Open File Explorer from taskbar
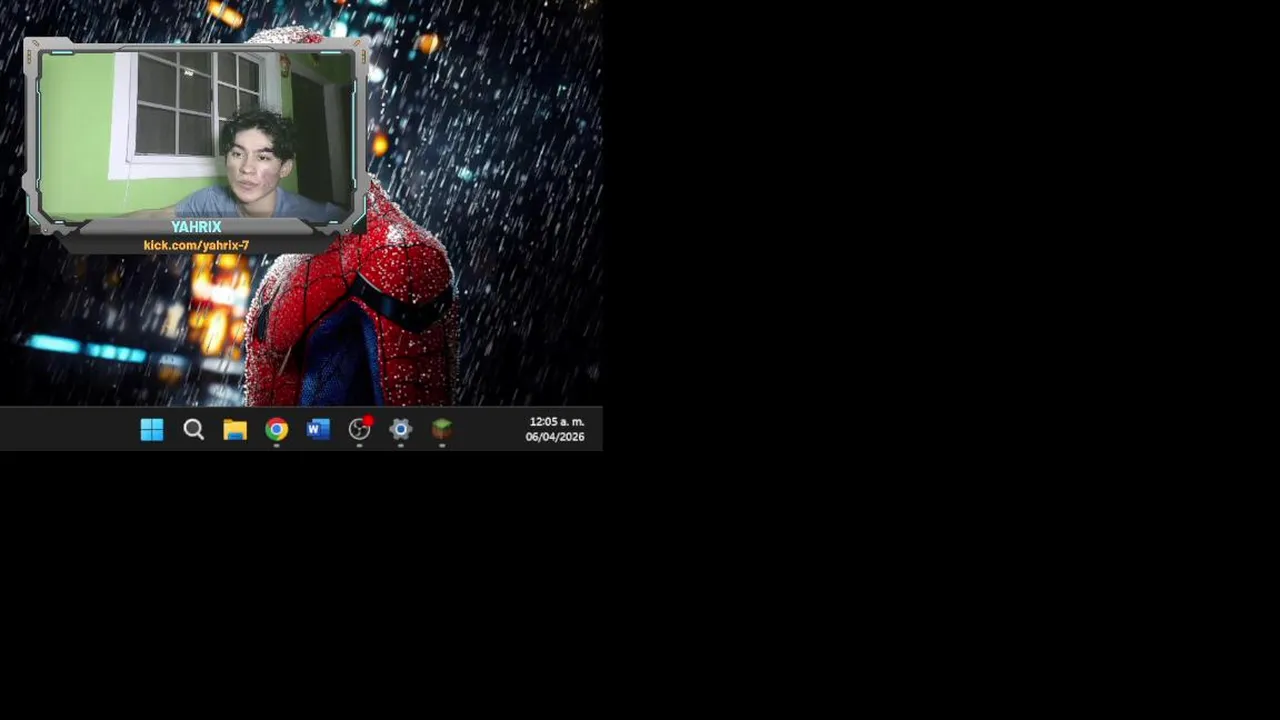 [235, 430]
